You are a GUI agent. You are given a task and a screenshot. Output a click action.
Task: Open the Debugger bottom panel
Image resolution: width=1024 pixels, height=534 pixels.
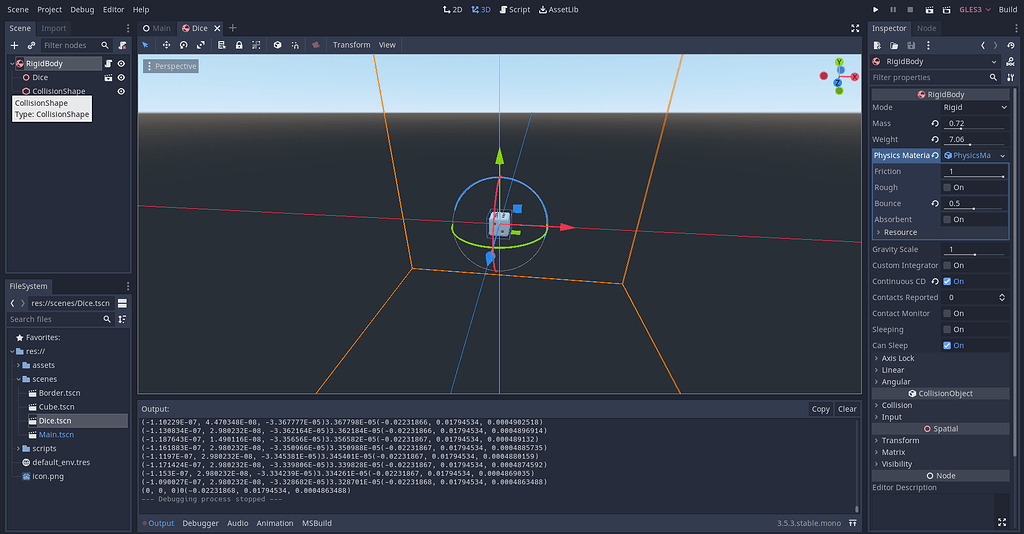coord(200,523)
